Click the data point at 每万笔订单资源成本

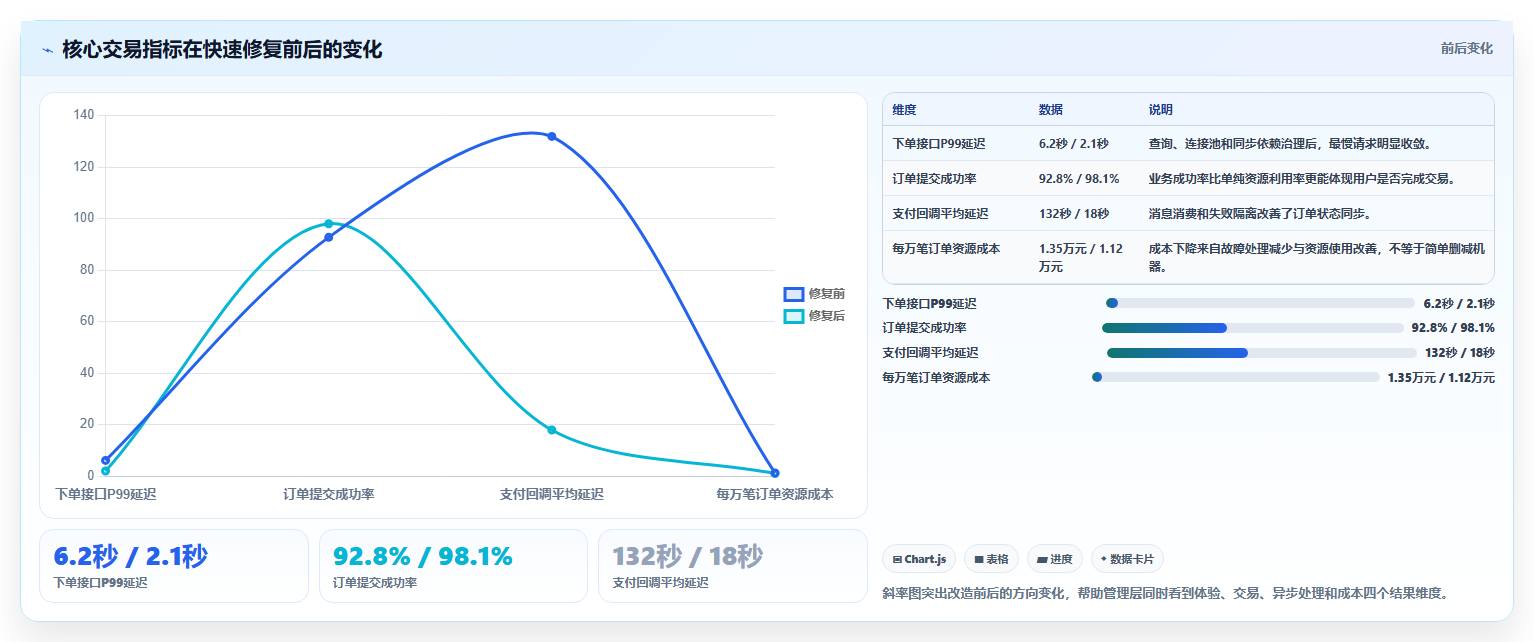pos(775,473)
